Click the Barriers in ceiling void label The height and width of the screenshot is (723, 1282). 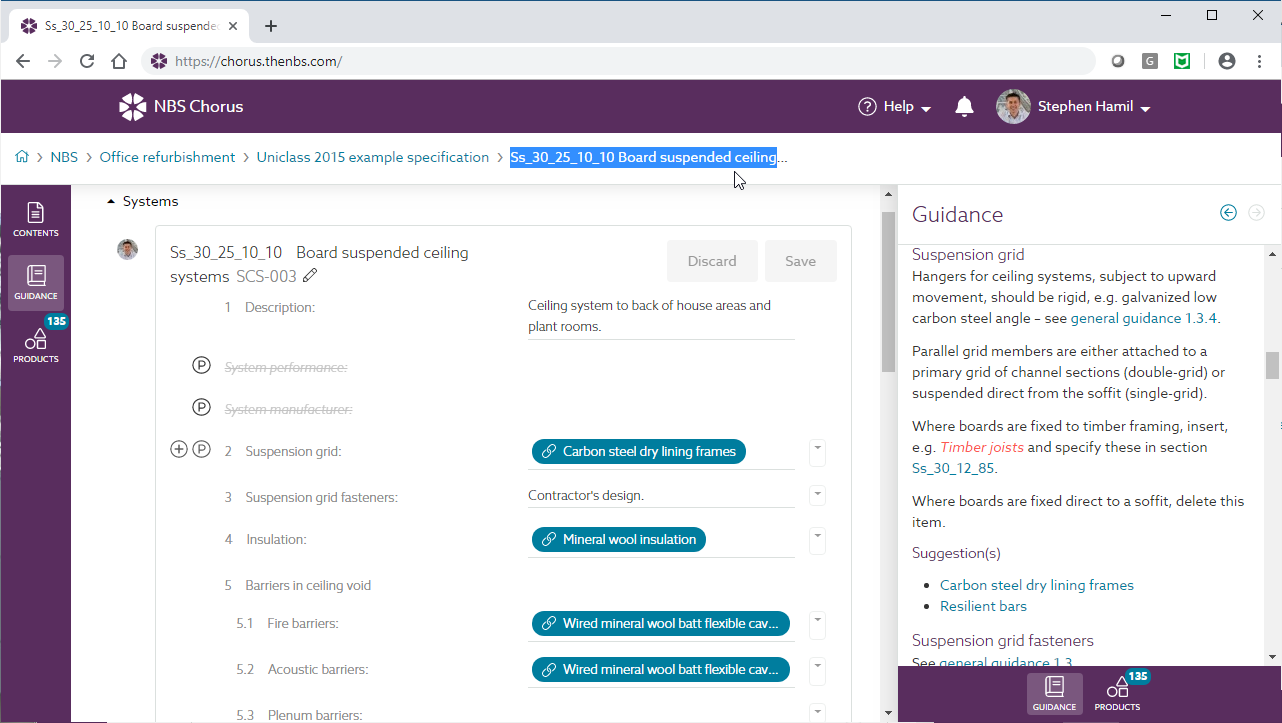pos(308,585)
